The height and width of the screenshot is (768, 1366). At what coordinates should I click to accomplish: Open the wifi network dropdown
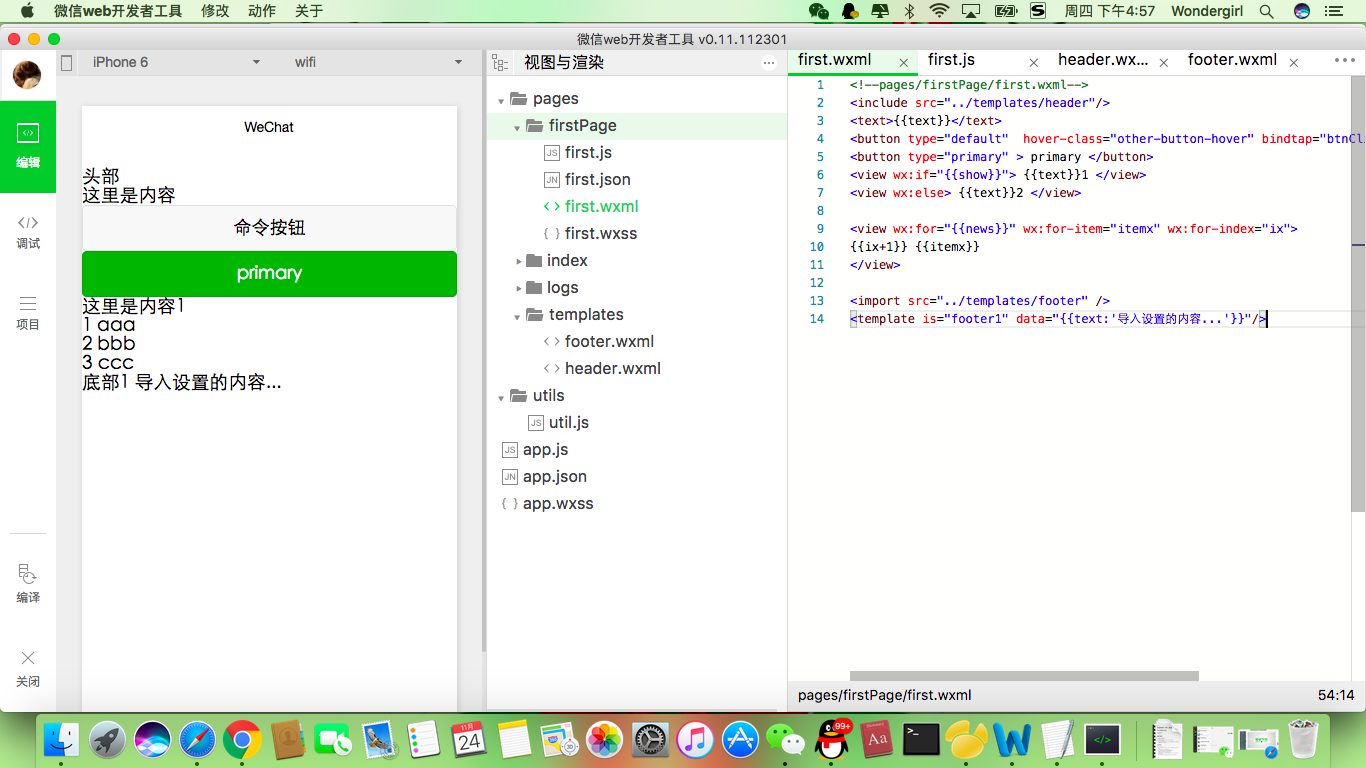[378, 62]
